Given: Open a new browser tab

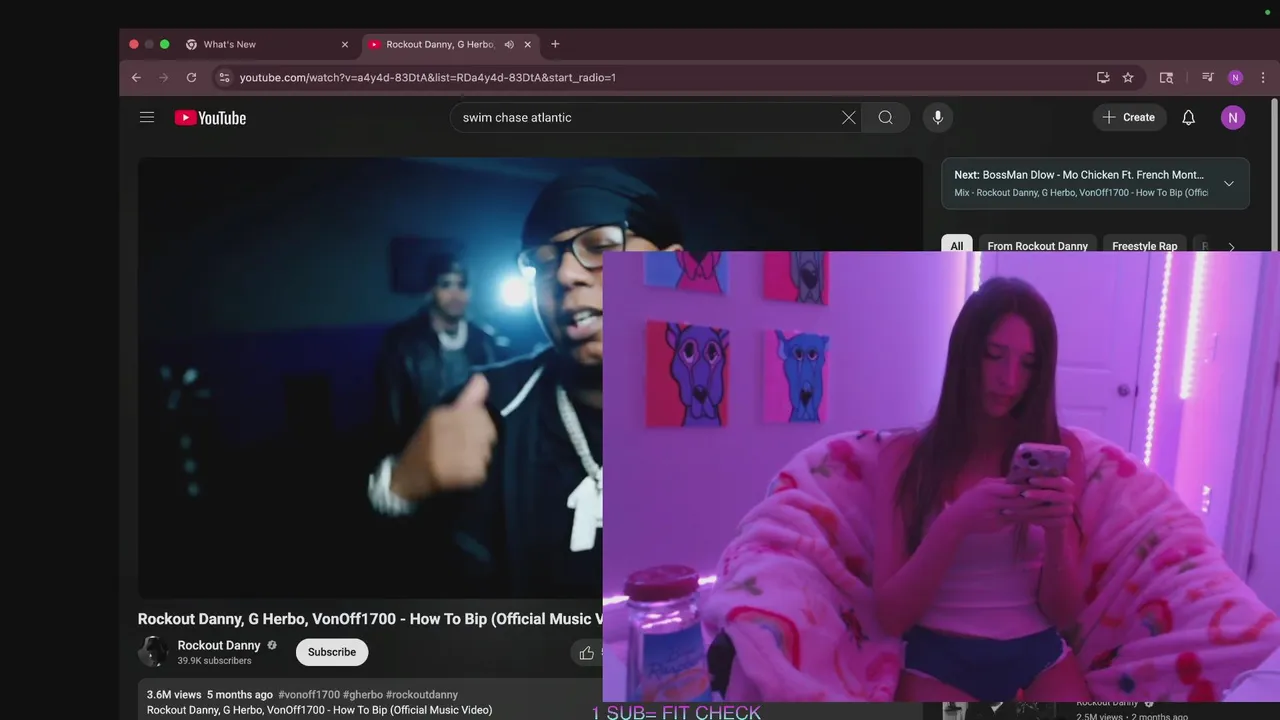Looking at the screenshot, I should coord(555,44).
